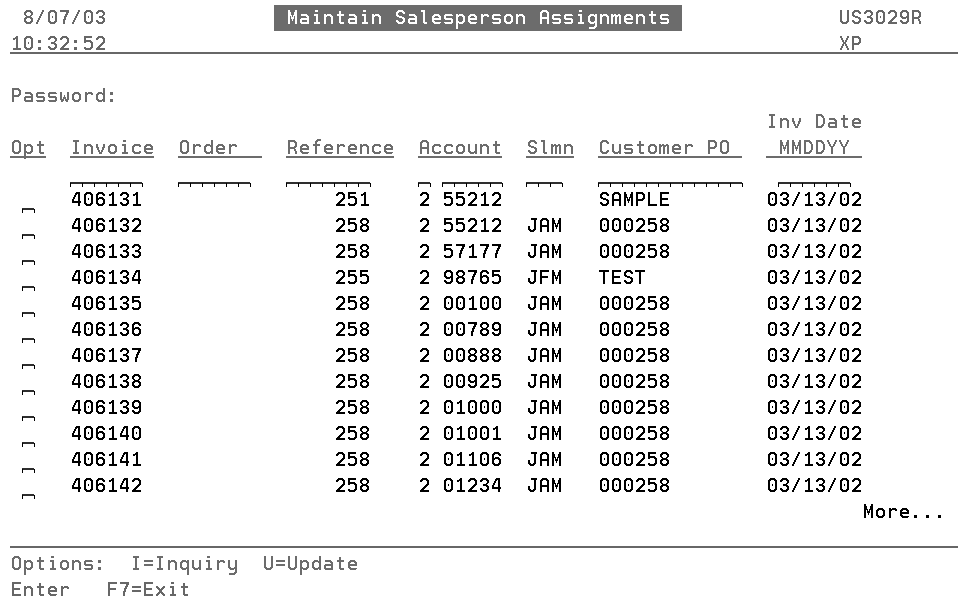Click the TEST customer PO entry

pyautogui.click(x=622, y=278)
